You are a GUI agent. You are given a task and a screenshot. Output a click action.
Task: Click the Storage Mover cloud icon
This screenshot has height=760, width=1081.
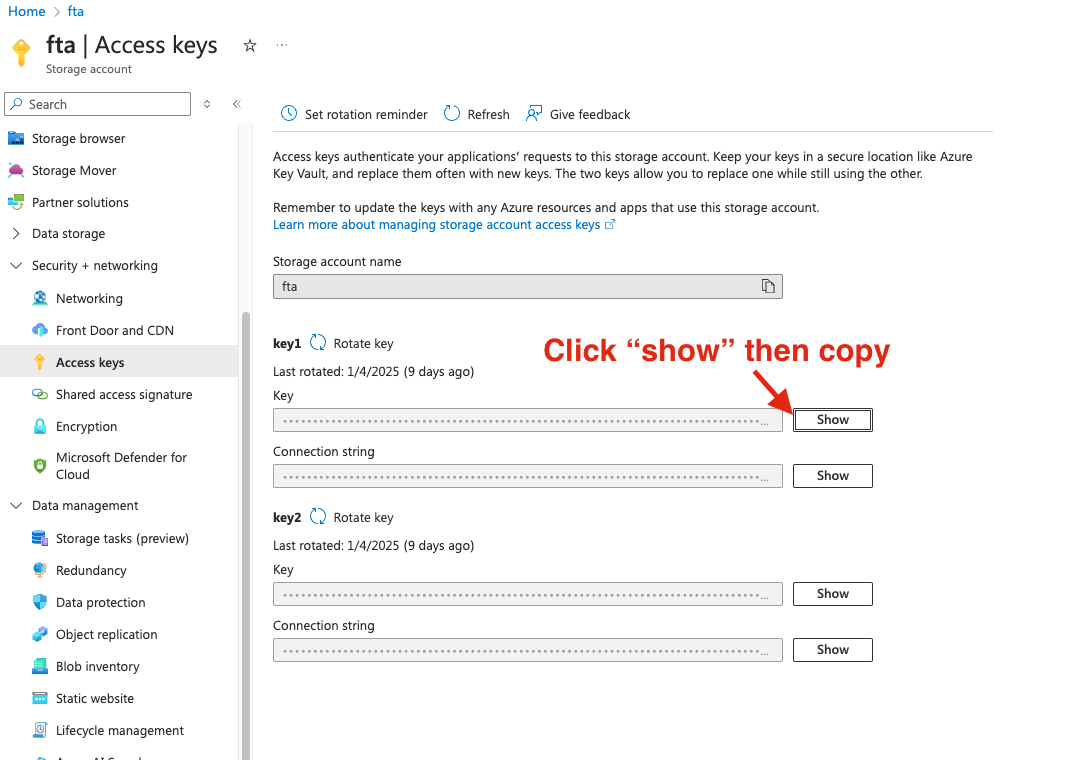pyautogui.click(x=16, y=170)
